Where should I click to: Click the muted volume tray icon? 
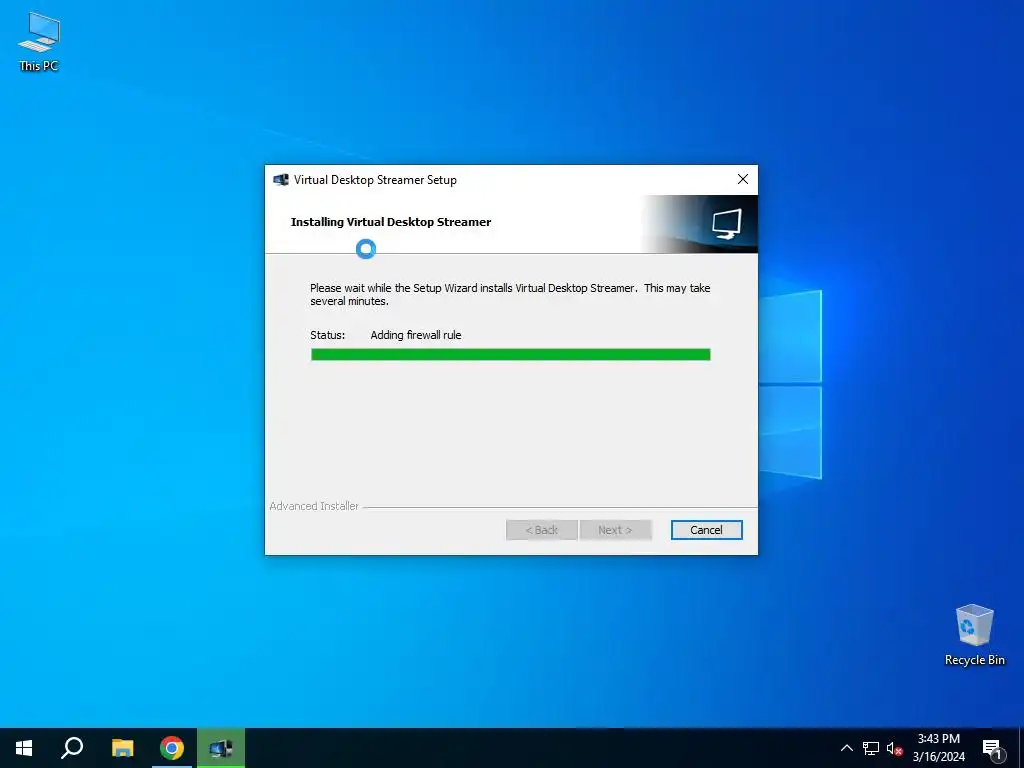894,748
